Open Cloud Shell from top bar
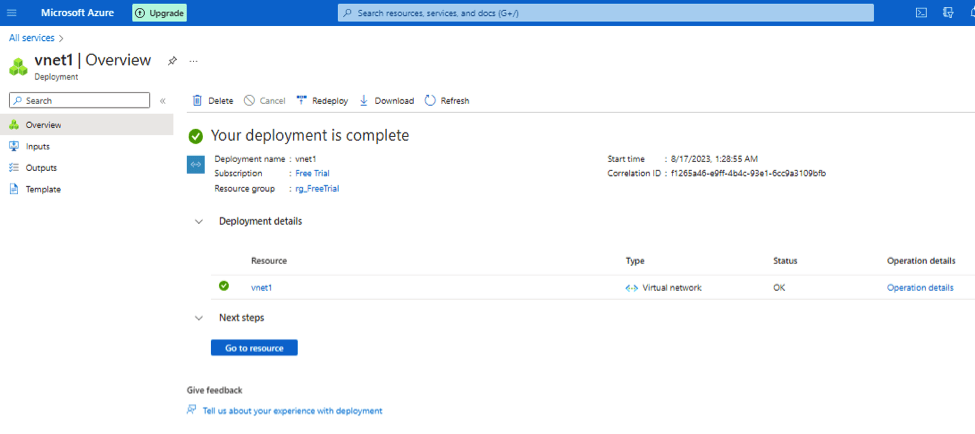The width and height of the screenshot is (975, 434). (921, 13)
